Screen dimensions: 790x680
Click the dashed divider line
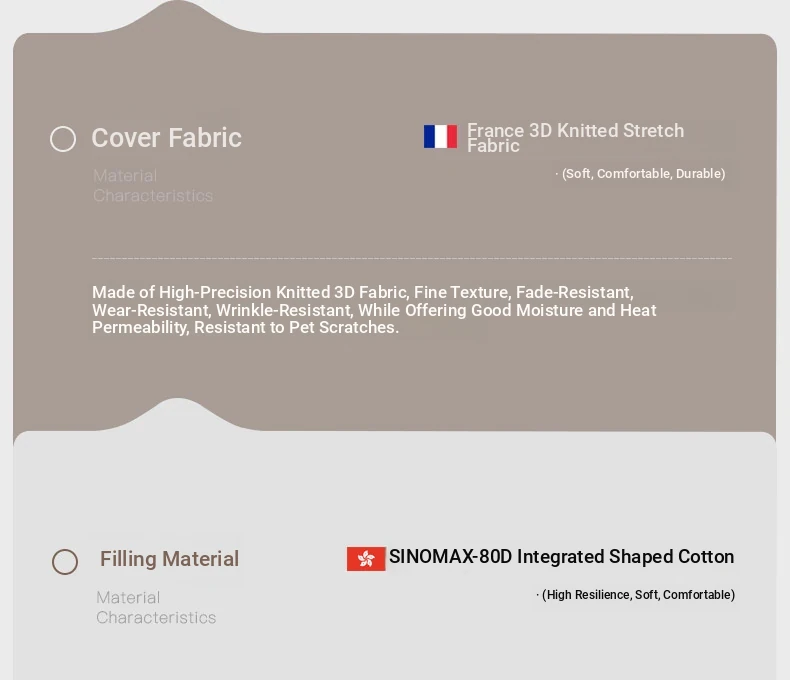411,258
